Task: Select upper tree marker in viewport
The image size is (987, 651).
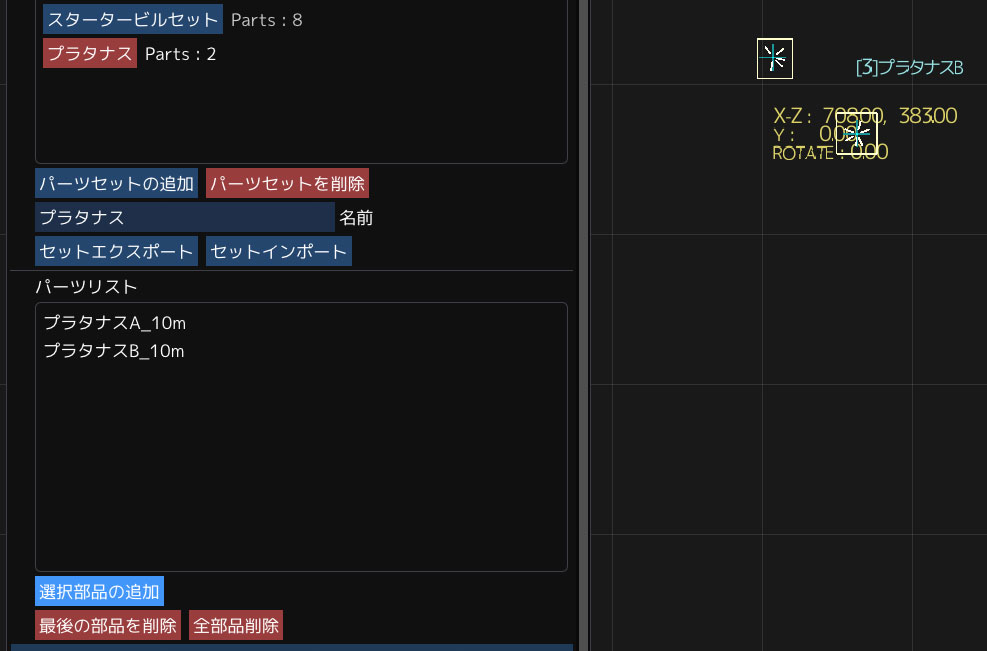Action: pyautogui.click(x=774, y=59)
